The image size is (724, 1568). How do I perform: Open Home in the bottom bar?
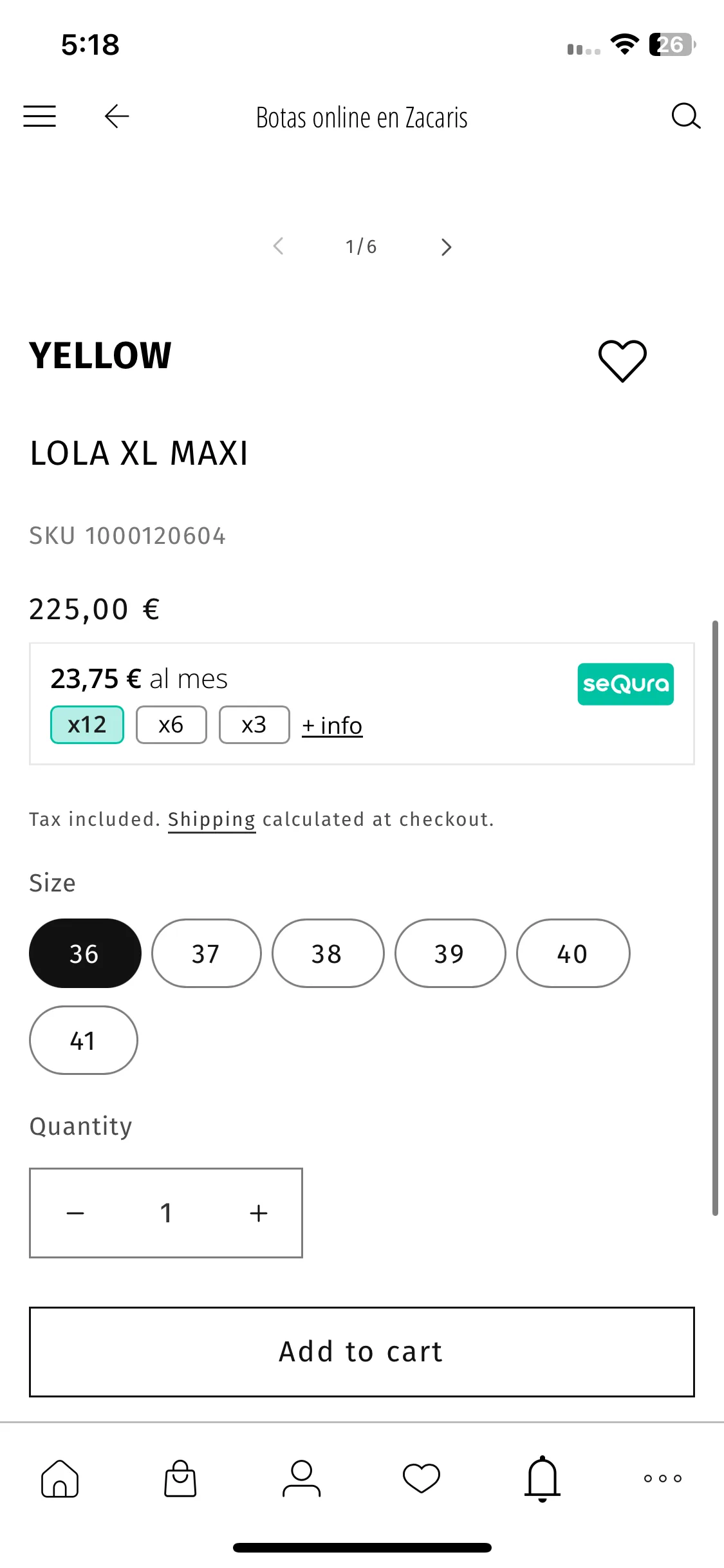60,1478
